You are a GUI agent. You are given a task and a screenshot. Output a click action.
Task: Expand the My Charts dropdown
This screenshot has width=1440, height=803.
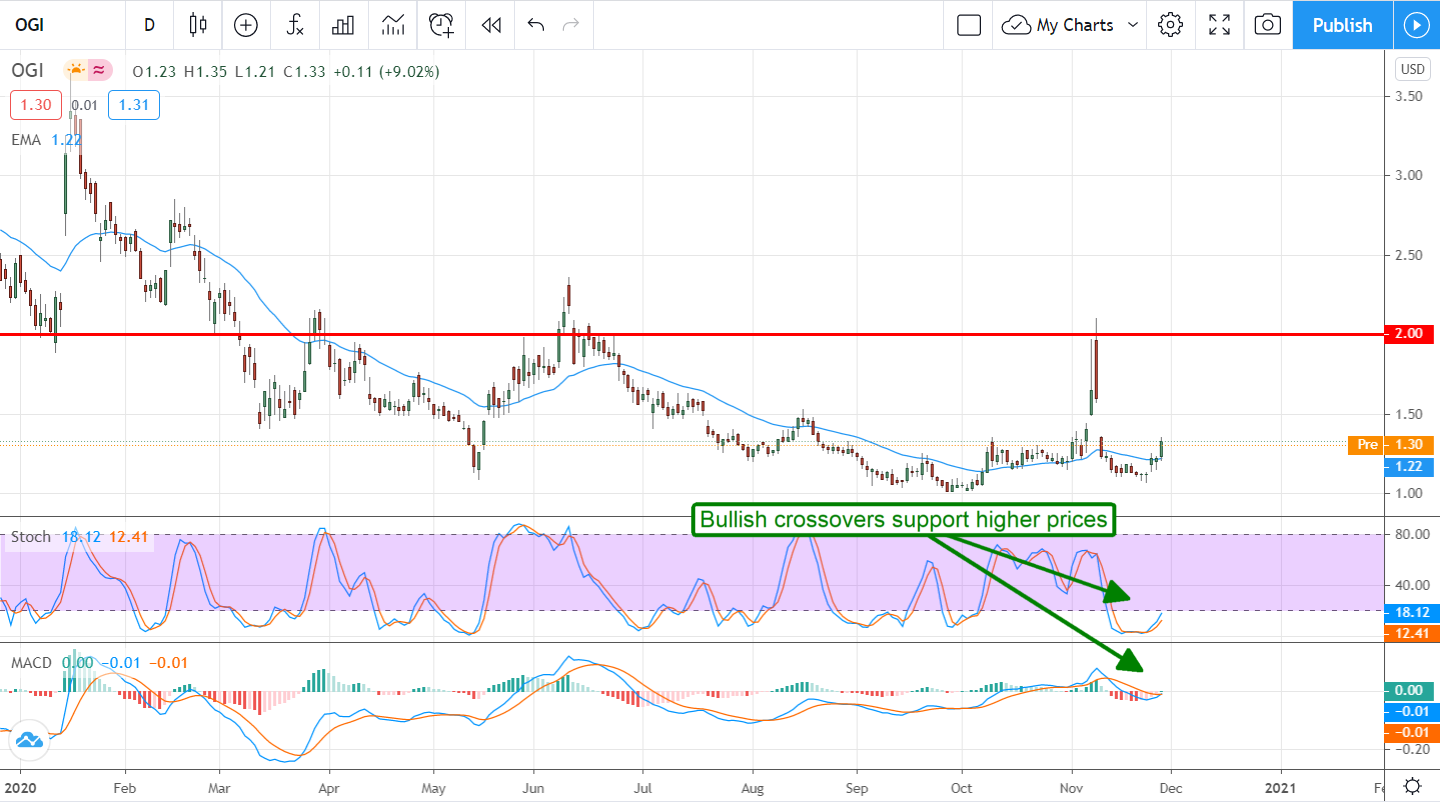1072,25
